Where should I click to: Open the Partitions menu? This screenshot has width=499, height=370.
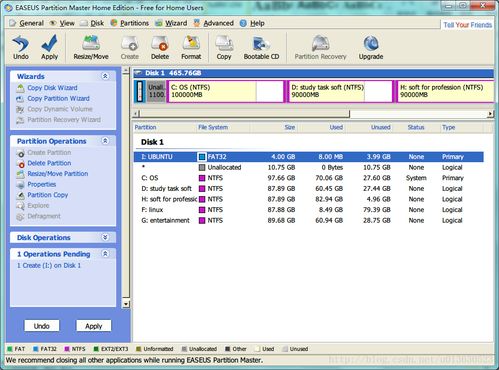tap(130, 23)
